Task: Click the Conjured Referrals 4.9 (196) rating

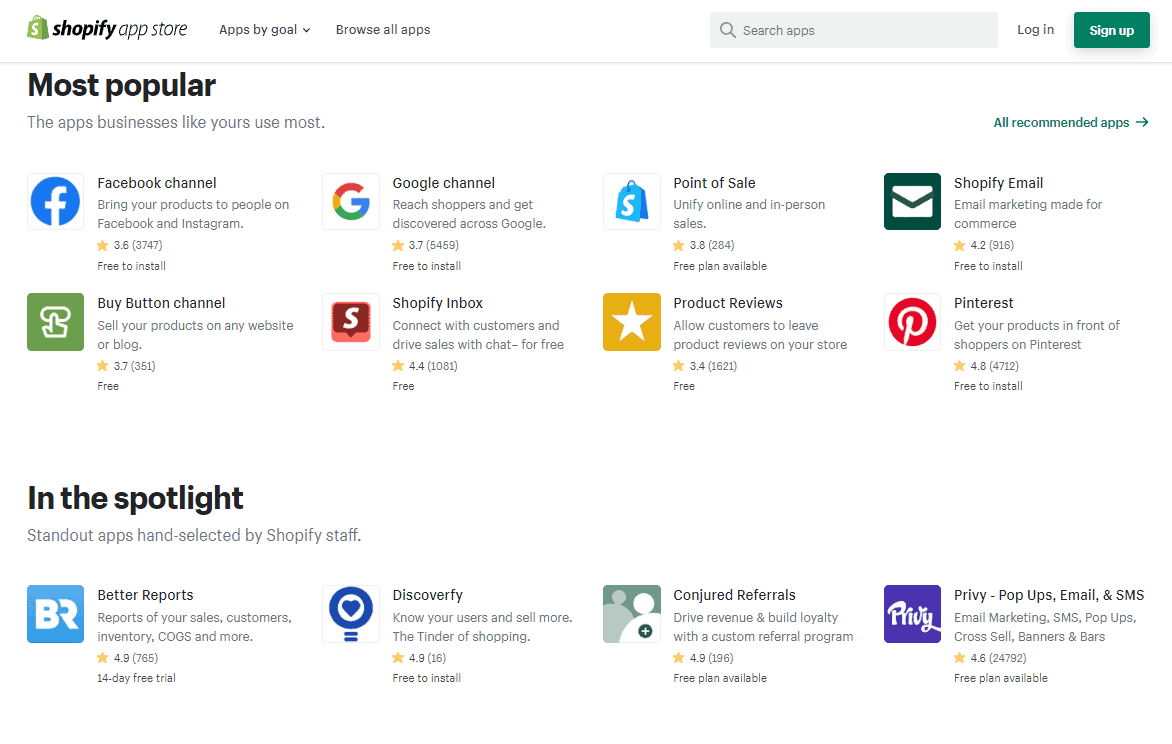Action: [703, 658]
